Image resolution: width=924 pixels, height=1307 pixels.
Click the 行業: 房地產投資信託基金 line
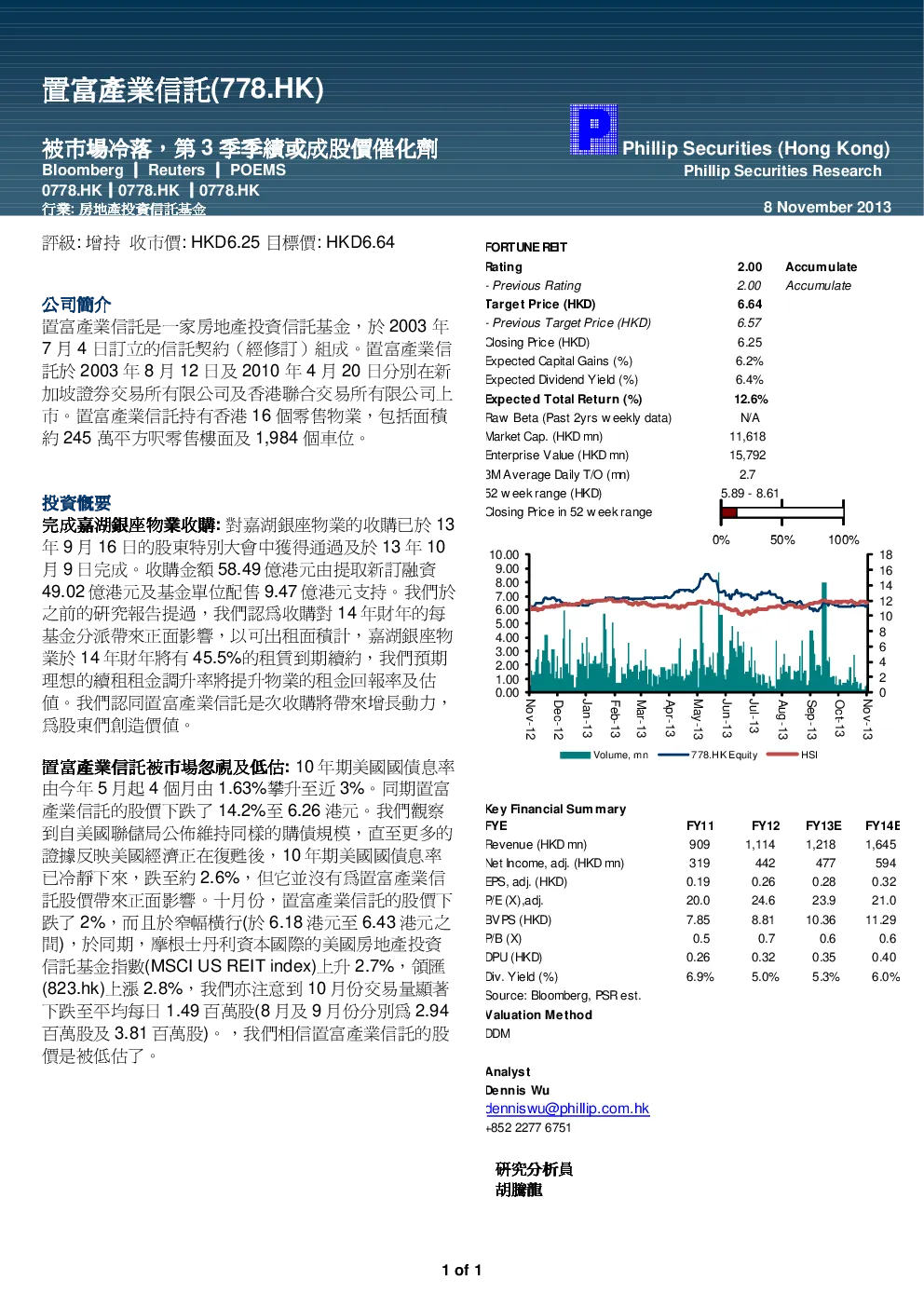point(124,210)
